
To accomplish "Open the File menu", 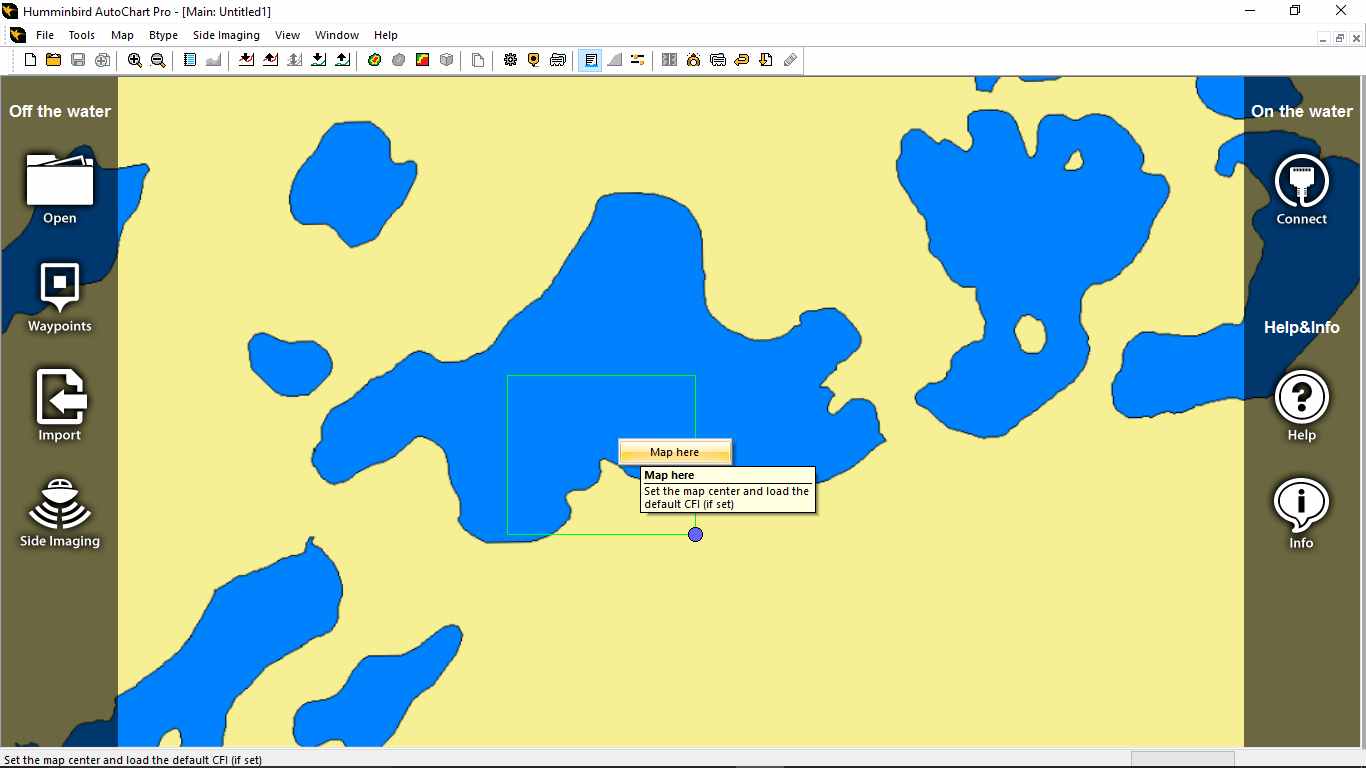I will (x=45, y=35).
